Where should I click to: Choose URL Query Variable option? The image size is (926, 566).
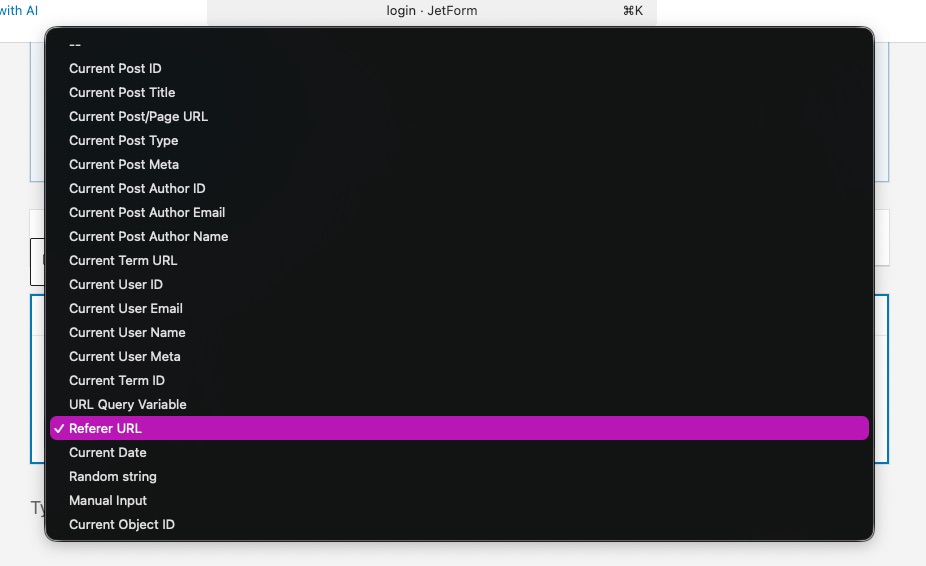tap(128, 404)
